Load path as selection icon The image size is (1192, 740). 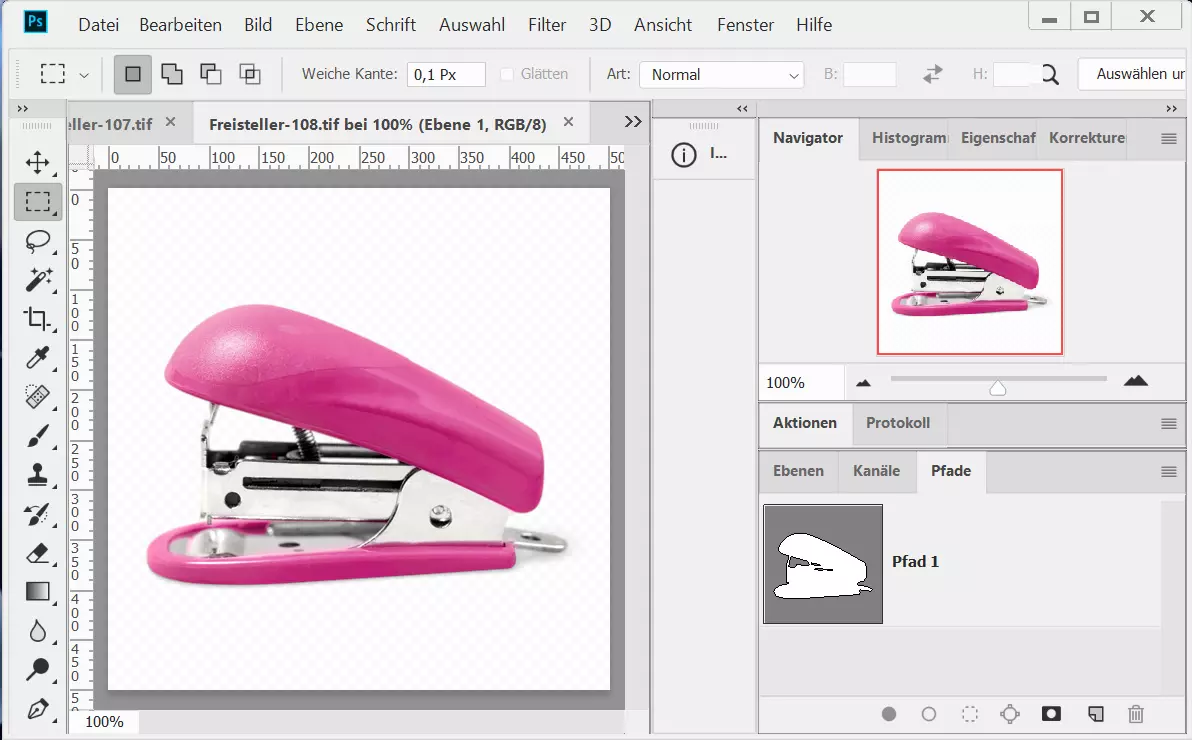tap(969, 714)
